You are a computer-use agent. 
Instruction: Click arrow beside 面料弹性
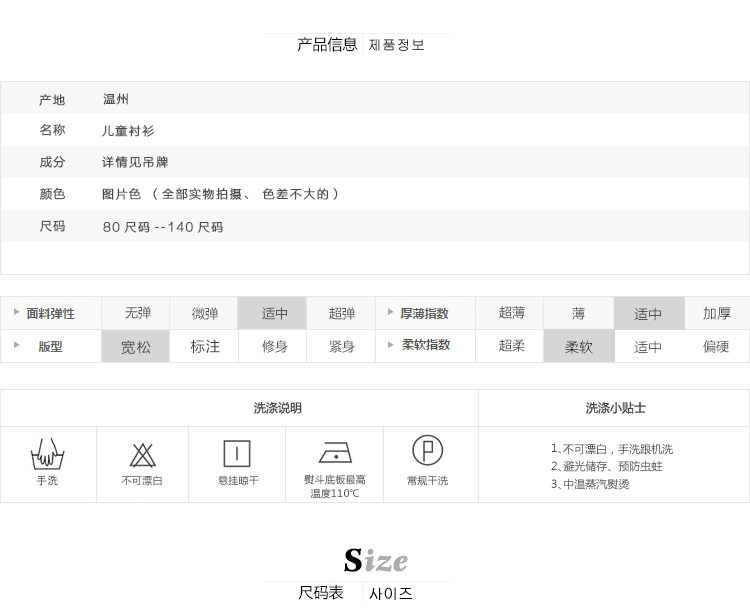(17, 312)
